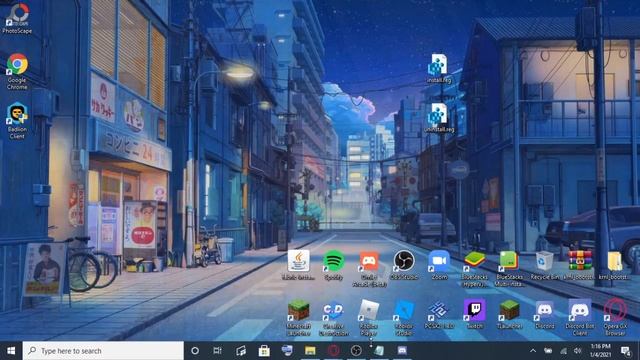Open the Windows Start menu
This screenshot has height=360, width=640.
[11, 351]
